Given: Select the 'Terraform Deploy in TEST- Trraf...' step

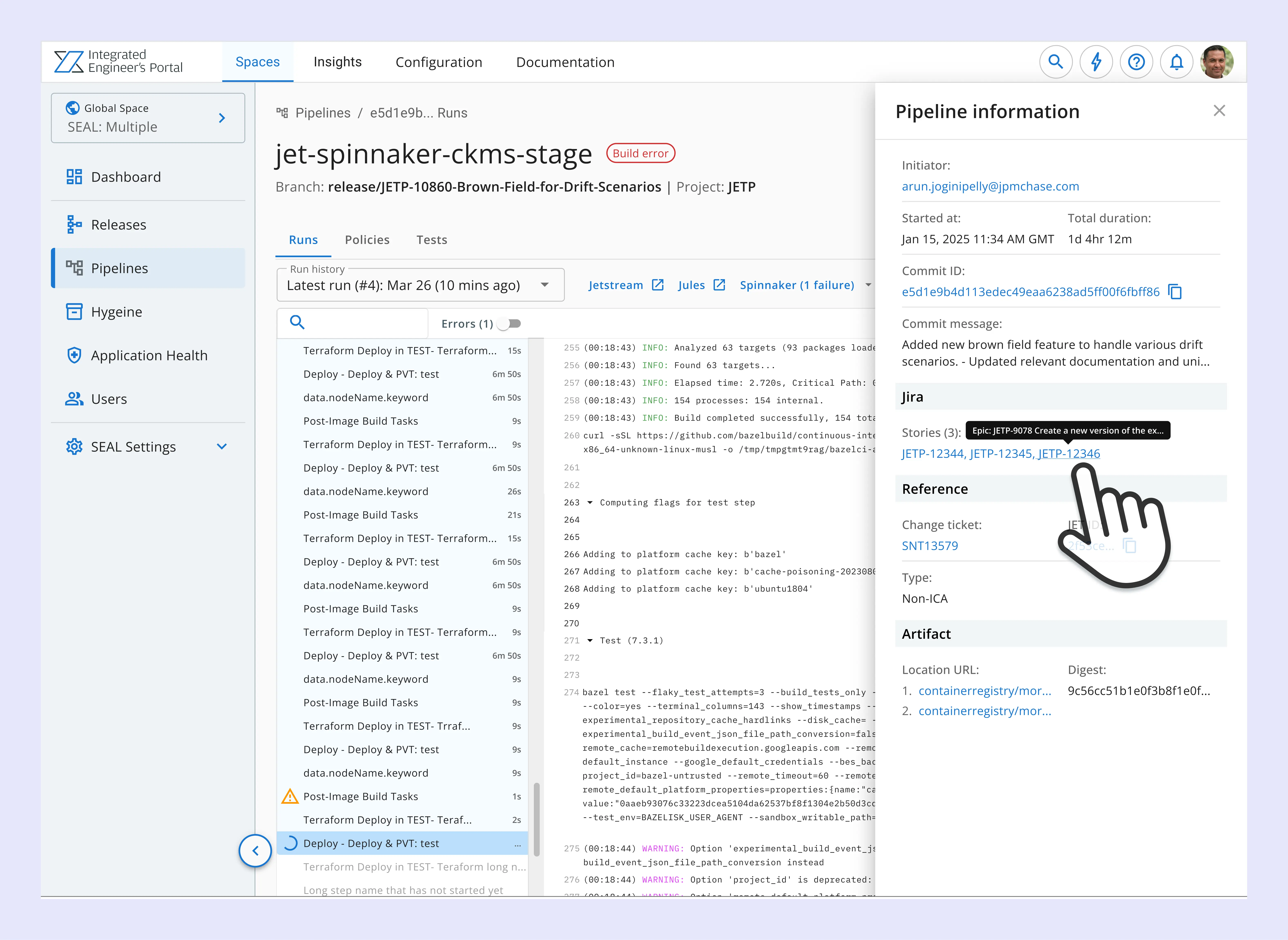Looking at the screenshot, I should click(403, 726).
